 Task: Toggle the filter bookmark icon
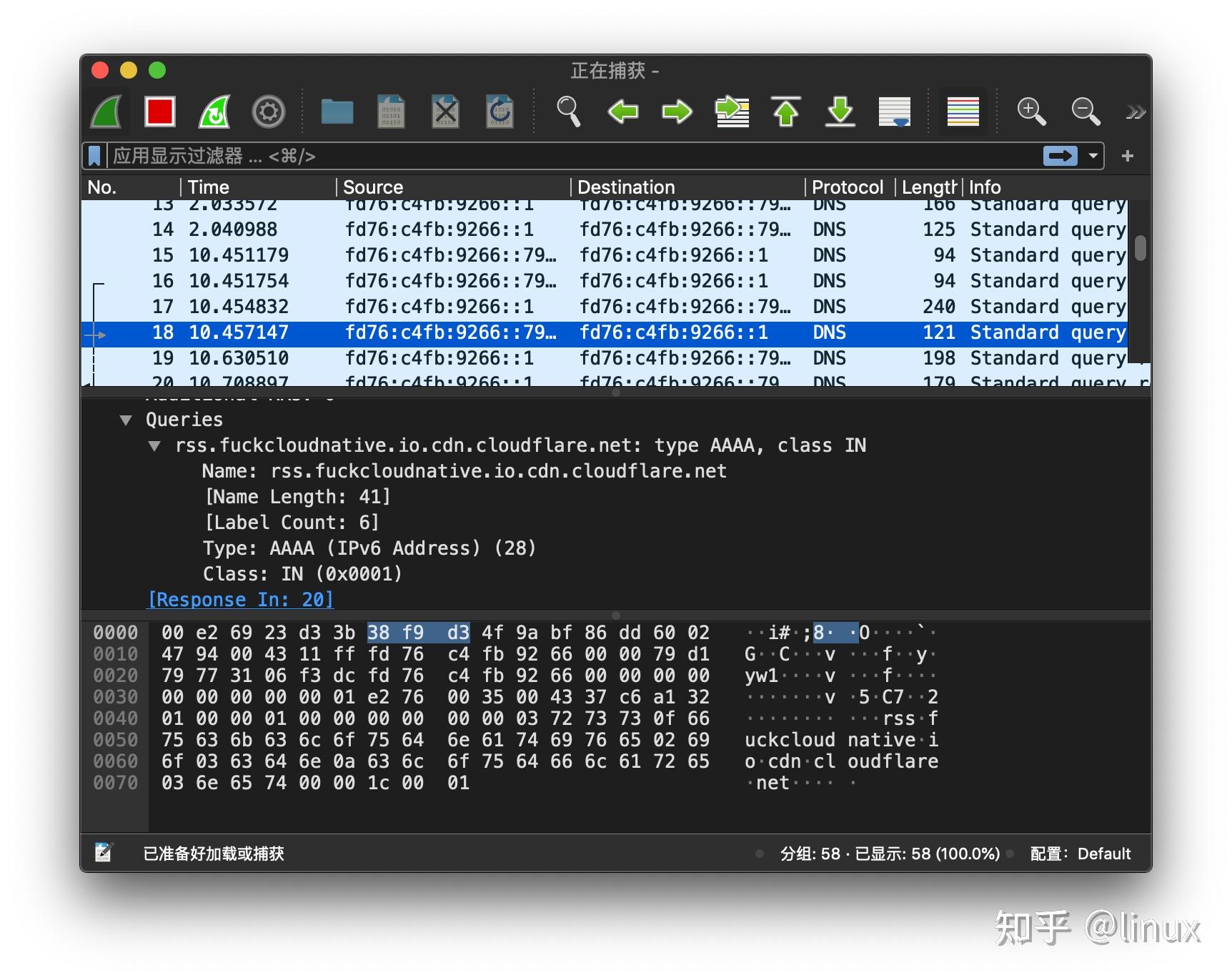coord(95,156)
